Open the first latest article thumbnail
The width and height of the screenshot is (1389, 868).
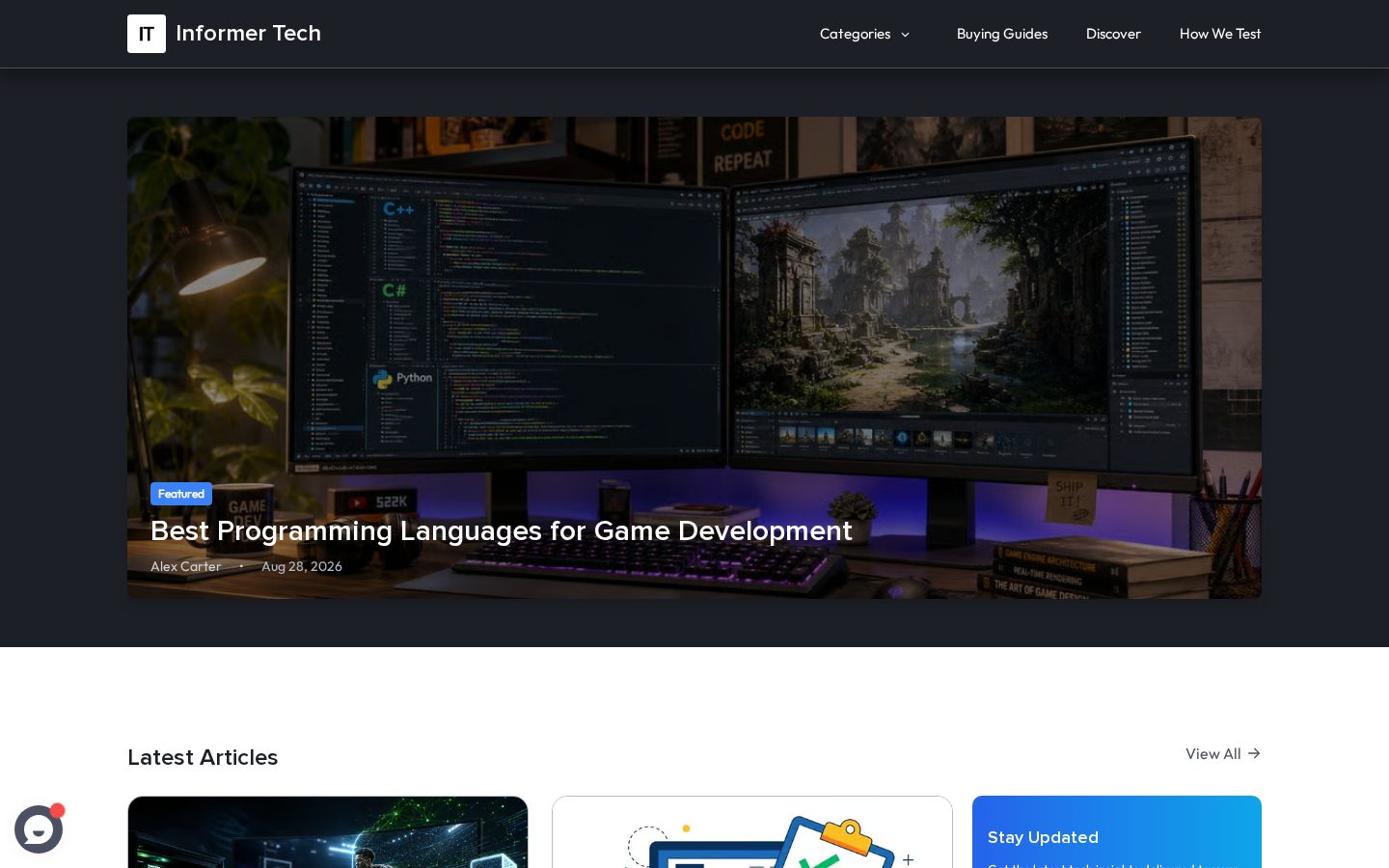[328, 832]
